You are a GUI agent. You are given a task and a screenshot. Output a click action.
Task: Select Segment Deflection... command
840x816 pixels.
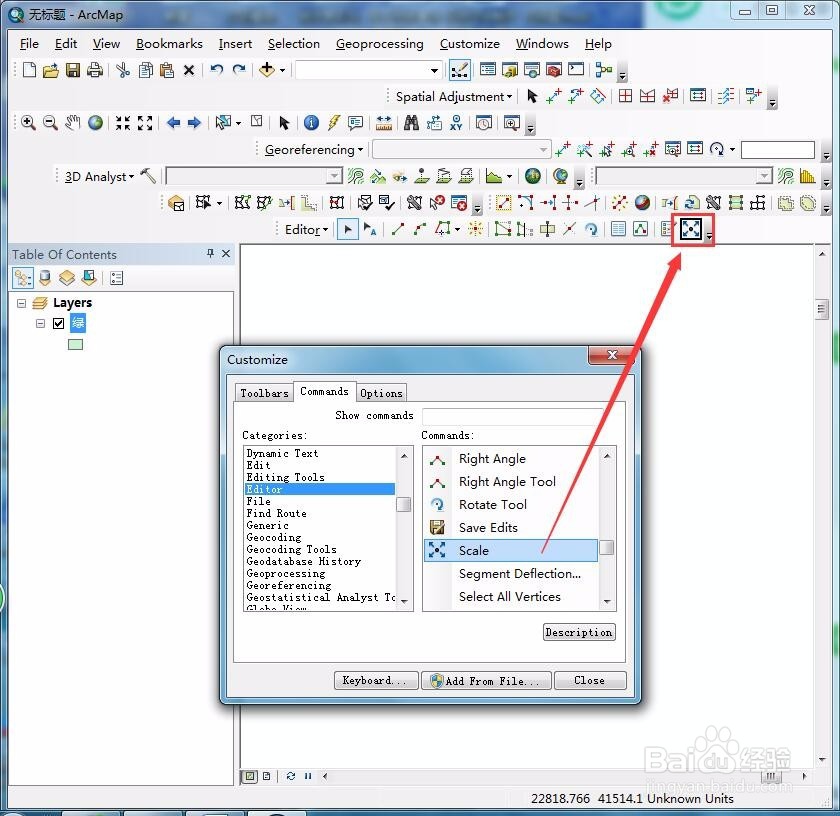tap(511, 573)
